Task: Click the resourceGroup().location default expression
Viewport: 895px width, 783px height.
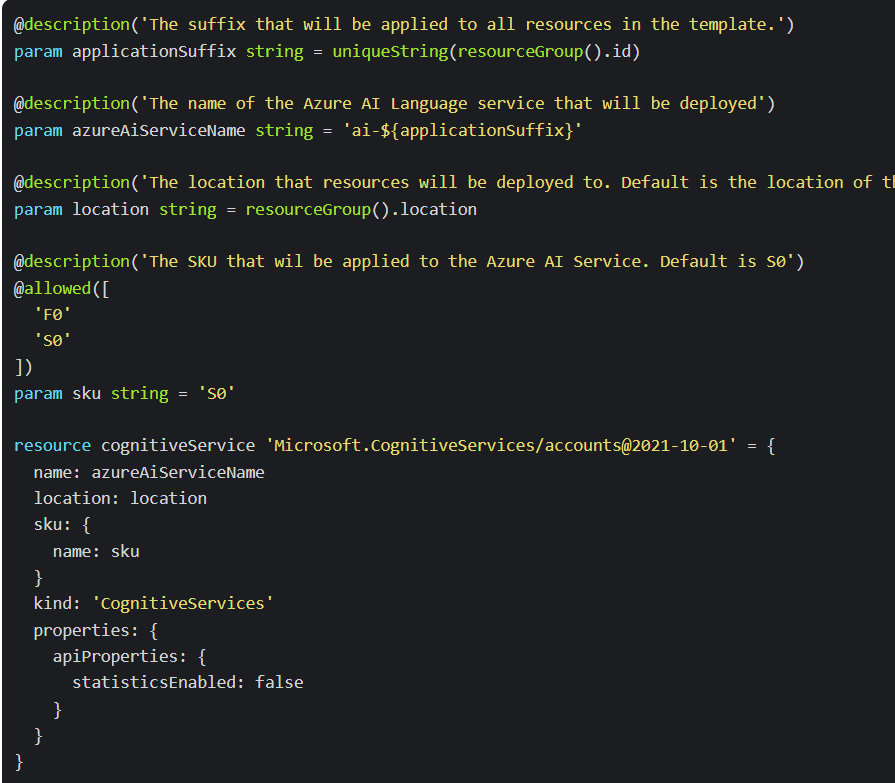Action: (x=360, y=209)
